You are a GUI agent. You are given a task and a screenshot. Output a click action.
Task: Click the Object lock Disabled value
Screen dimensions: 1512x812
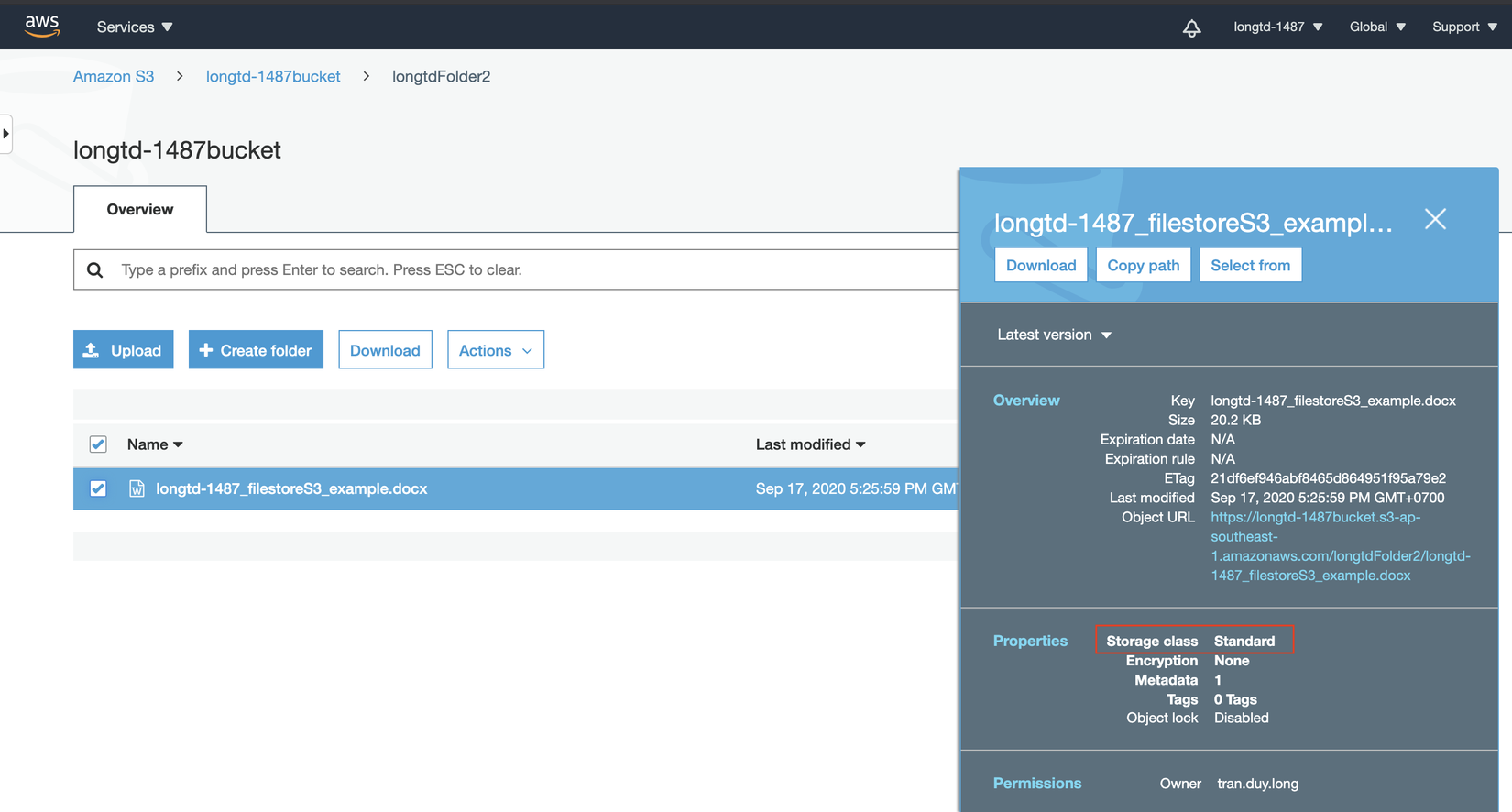pyautogui.click(x=1242, y=718)
